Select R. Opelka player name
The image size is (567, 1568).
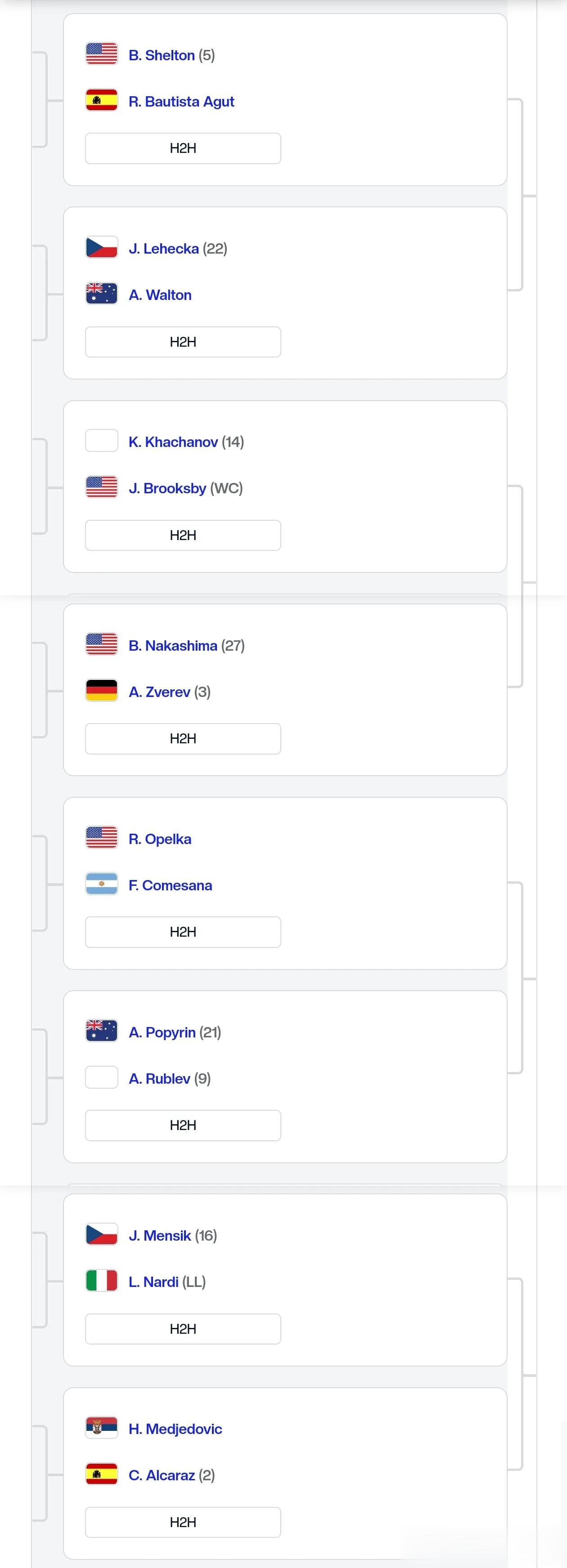click(x=160, y=839)
